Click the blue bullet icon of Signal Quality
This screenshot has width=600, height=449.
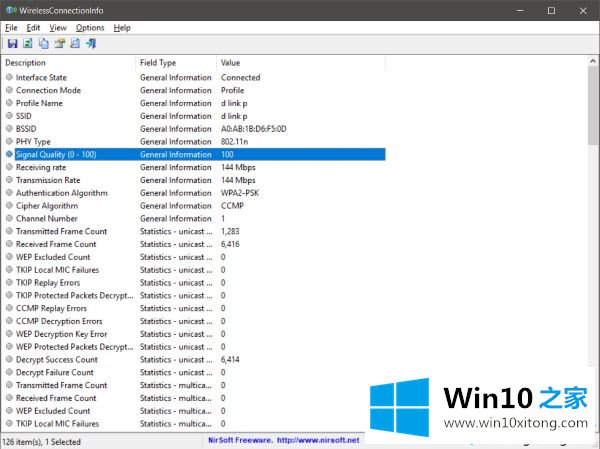10,154
